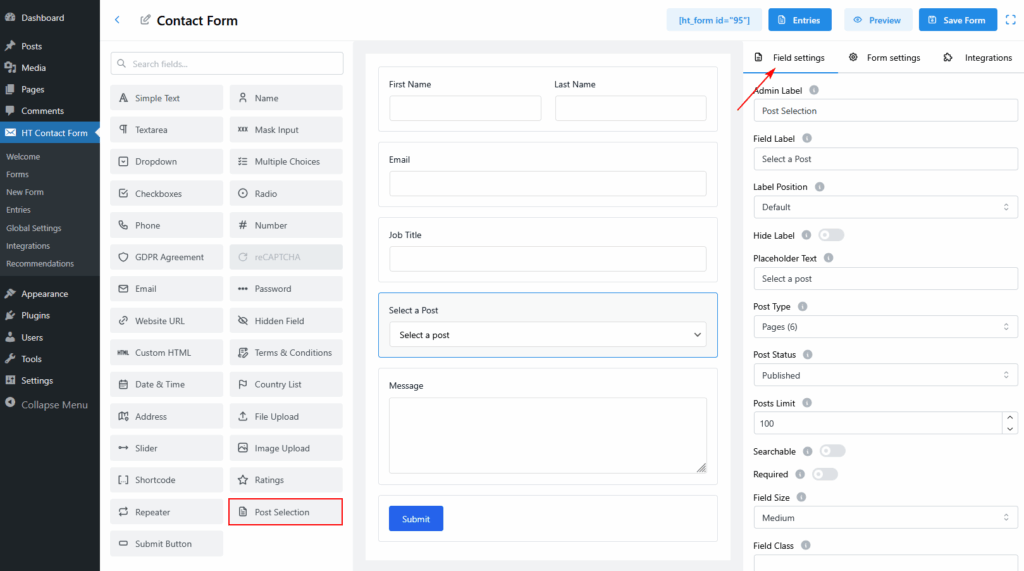Click the info icon next to Admin Label
The height and width of the screenshot is (571, 1024).
pos(814,91)
